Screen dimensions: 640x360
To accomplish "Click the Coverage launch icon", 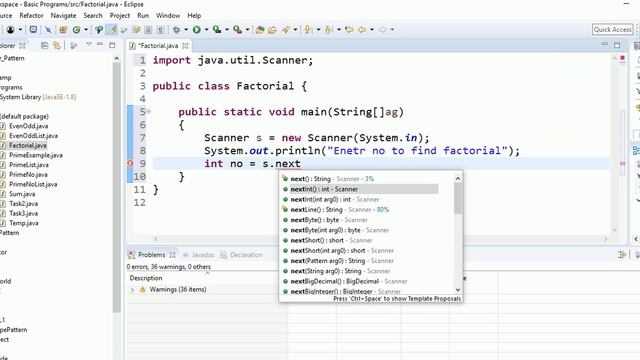I will (217, 29).
